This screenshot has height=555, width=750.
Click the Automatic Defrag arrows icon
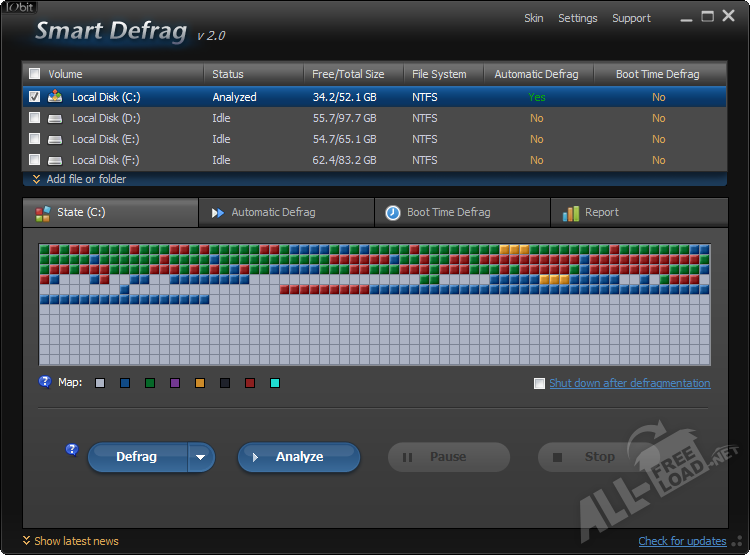coord(217,213)
